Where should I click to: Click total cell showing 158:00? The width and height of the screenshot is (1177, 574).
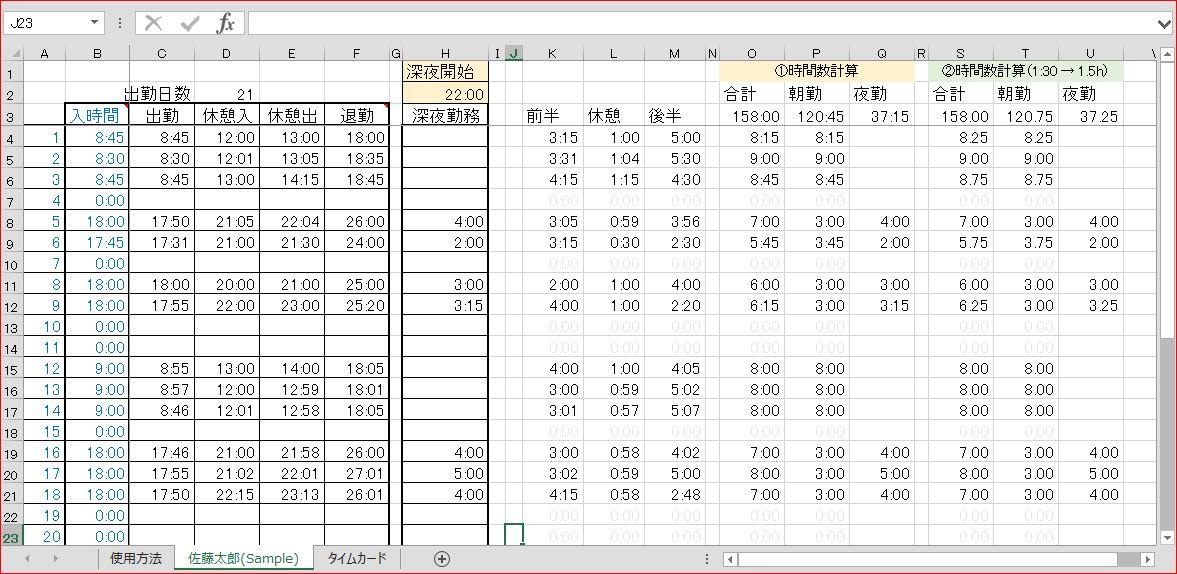click(752, 116)
